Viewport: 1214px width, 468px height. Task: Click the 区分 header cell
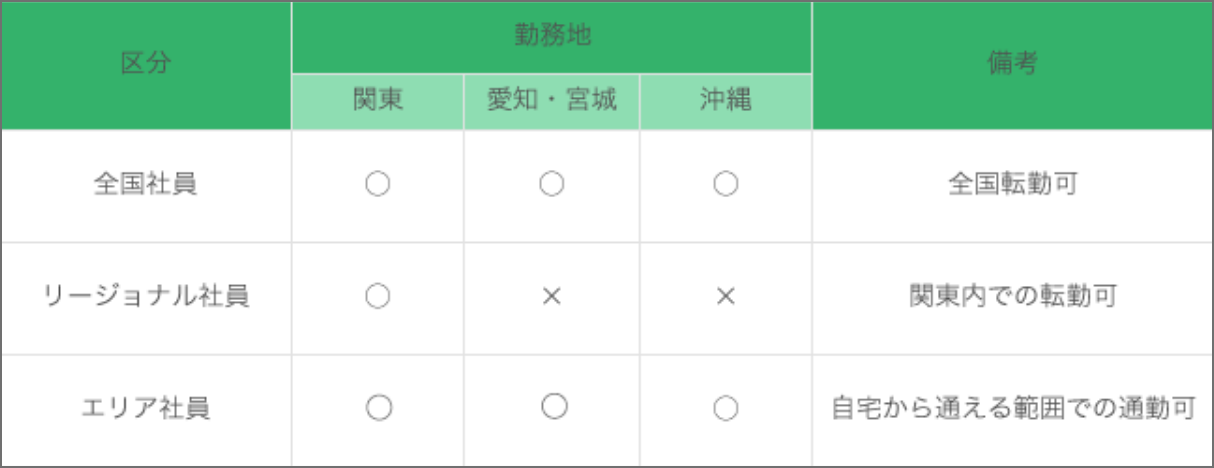[146, 65]
